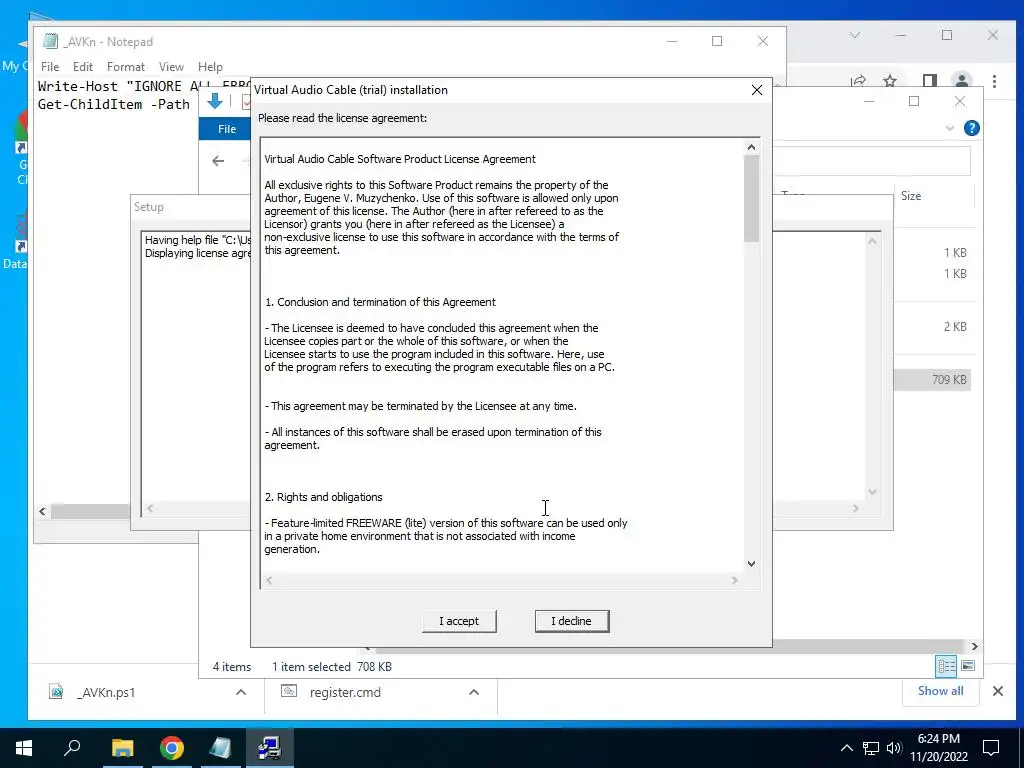
Task: Open the Windows Start menu
Action: pyautogui.click(x=24, y=748)
